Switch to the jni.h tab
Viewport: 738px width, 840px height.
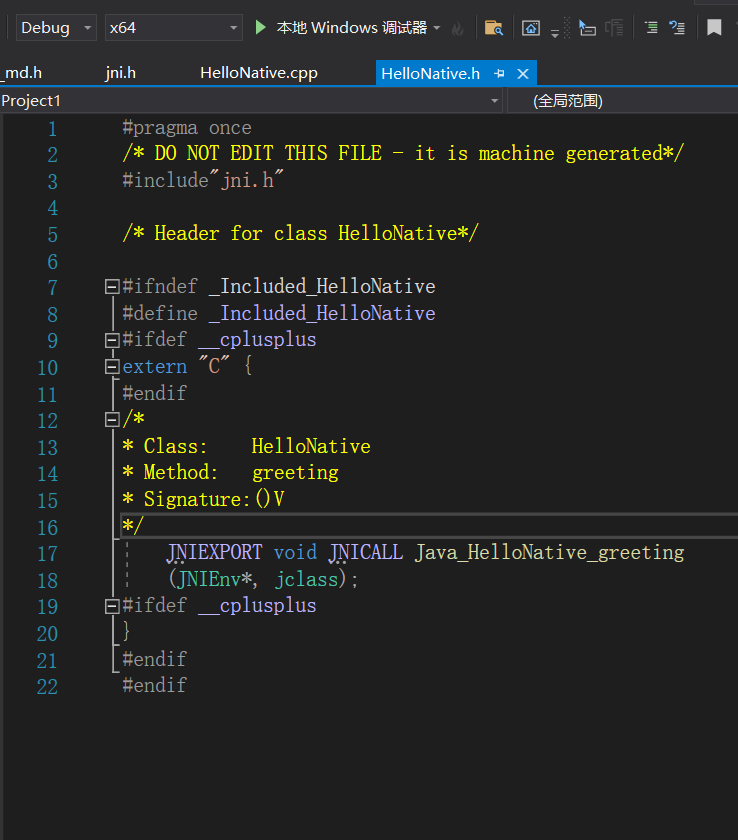point(120,73)
